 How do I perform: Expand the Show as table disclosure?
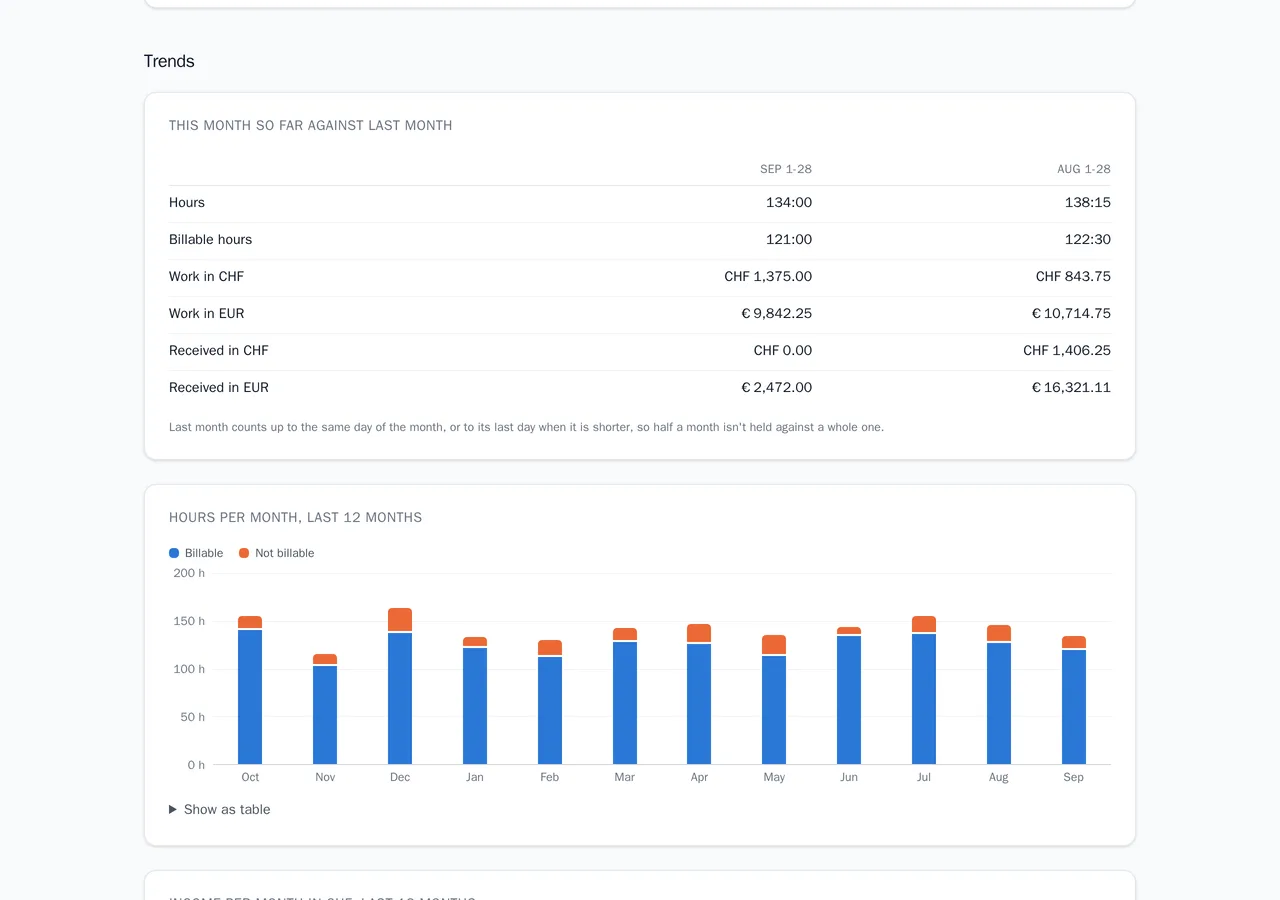click(220, 809)
